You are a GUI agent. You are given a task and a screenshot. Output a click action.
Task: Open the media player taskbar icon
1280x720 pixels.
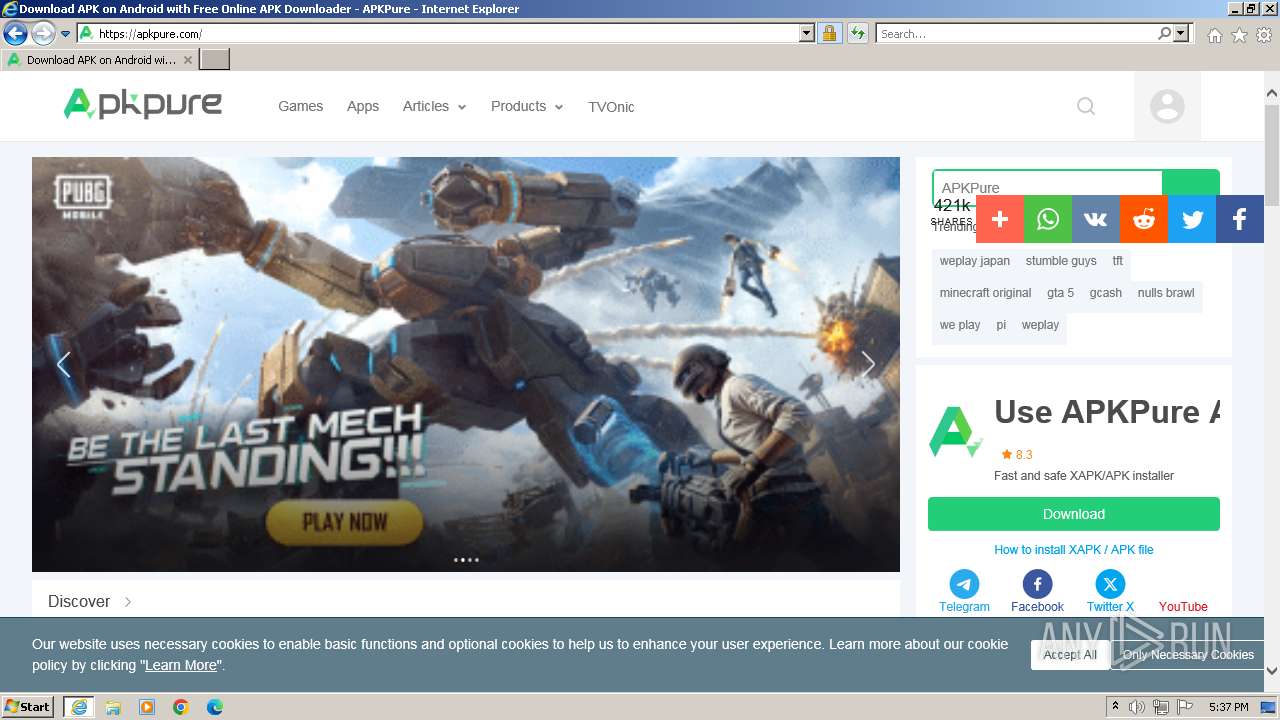[x=147, y=707]
